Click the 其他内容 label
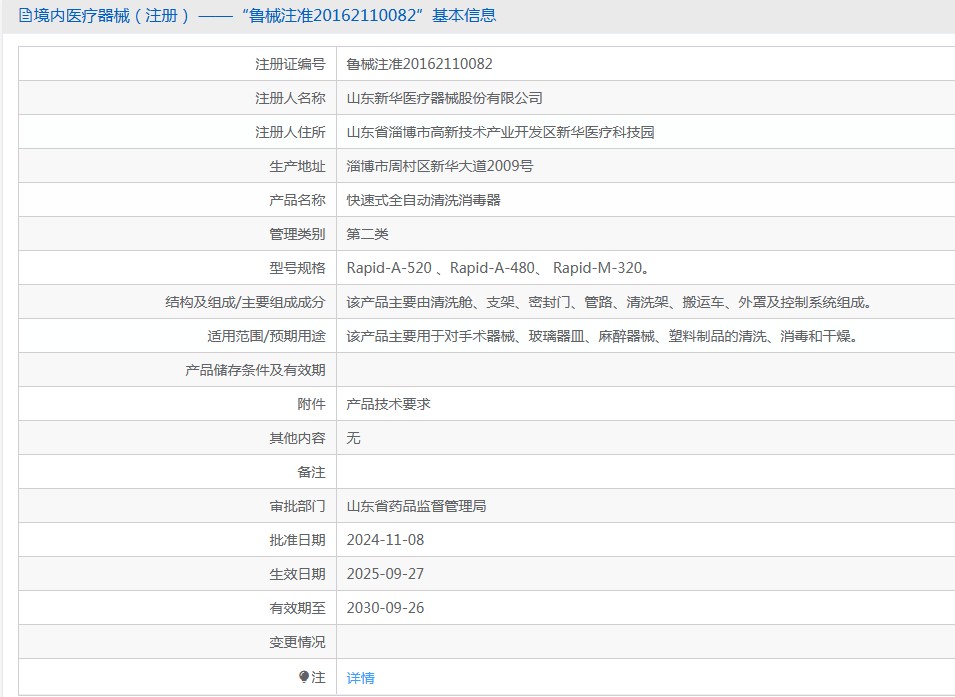Screen dimensions: 955x697 pyautogui.click(x=297, y=439)
